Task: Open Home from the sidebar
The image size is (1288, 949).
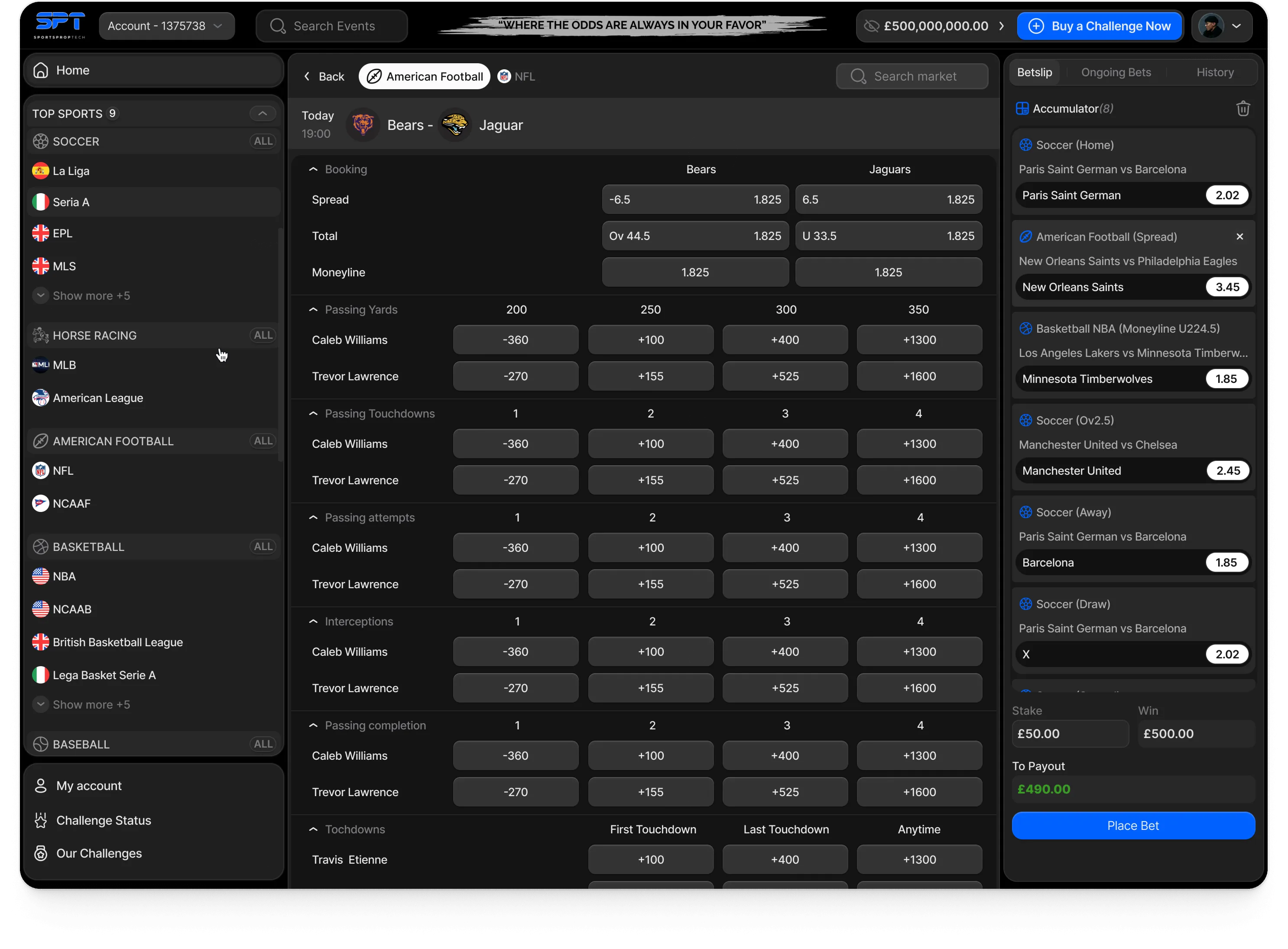Action: (153, 70)
